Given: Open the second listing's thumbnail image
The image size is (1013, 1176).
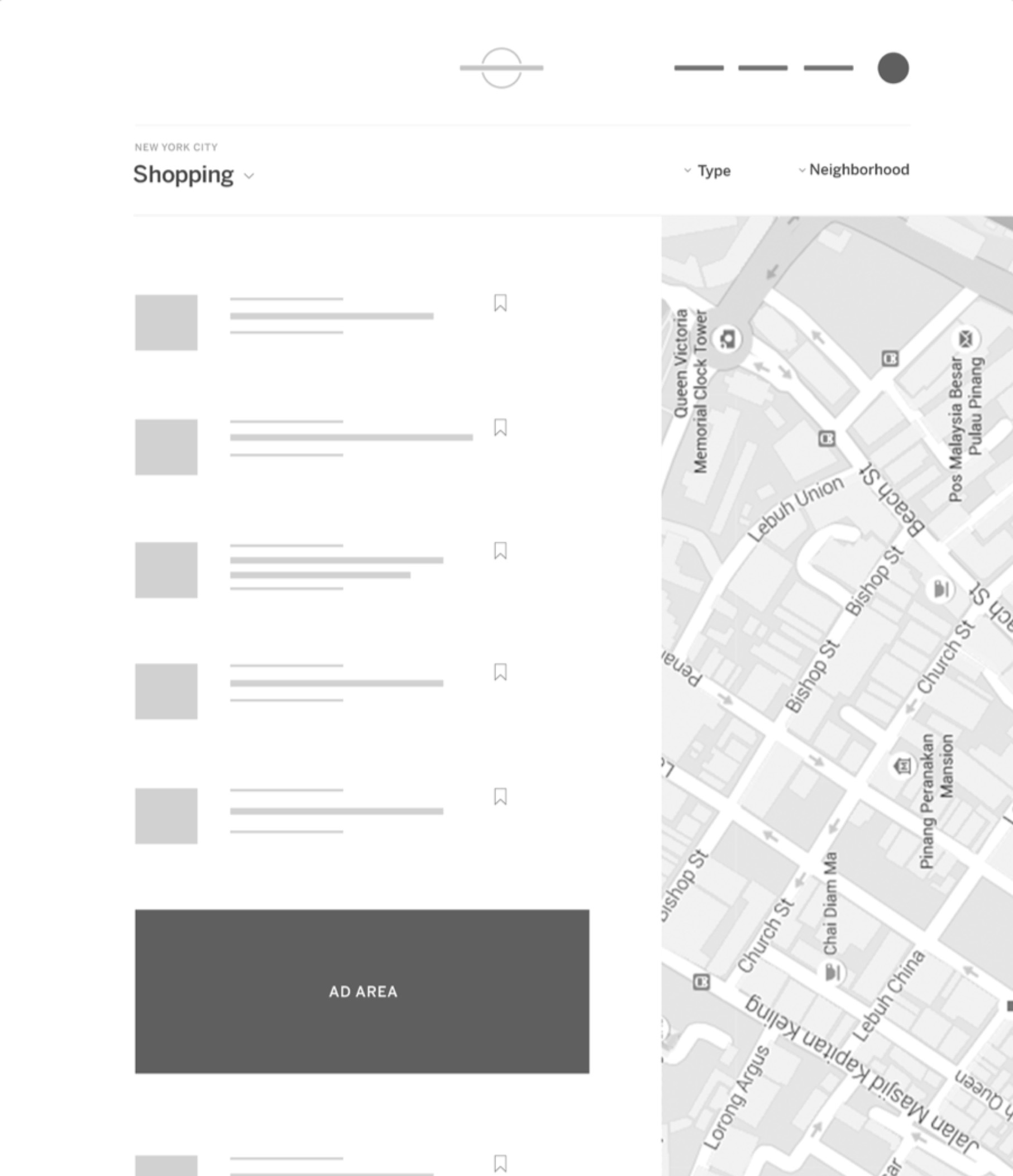Looking at the screenshot, I should 166,447.
